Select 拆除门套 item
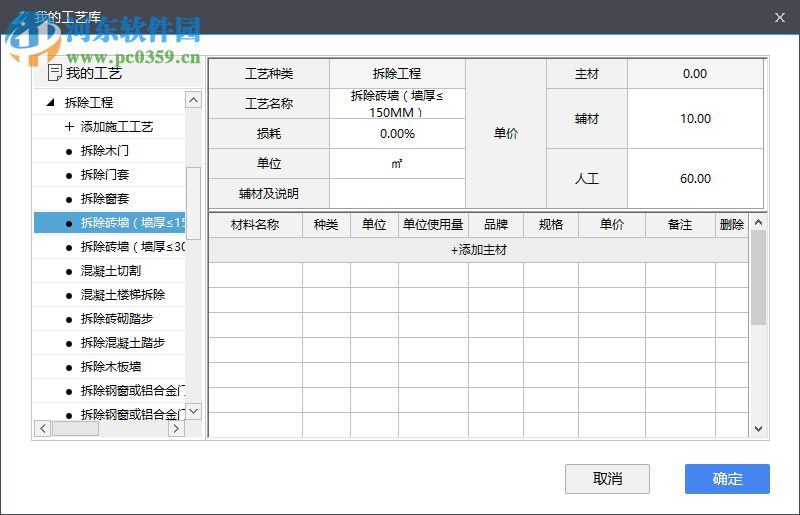 point(109,175)
